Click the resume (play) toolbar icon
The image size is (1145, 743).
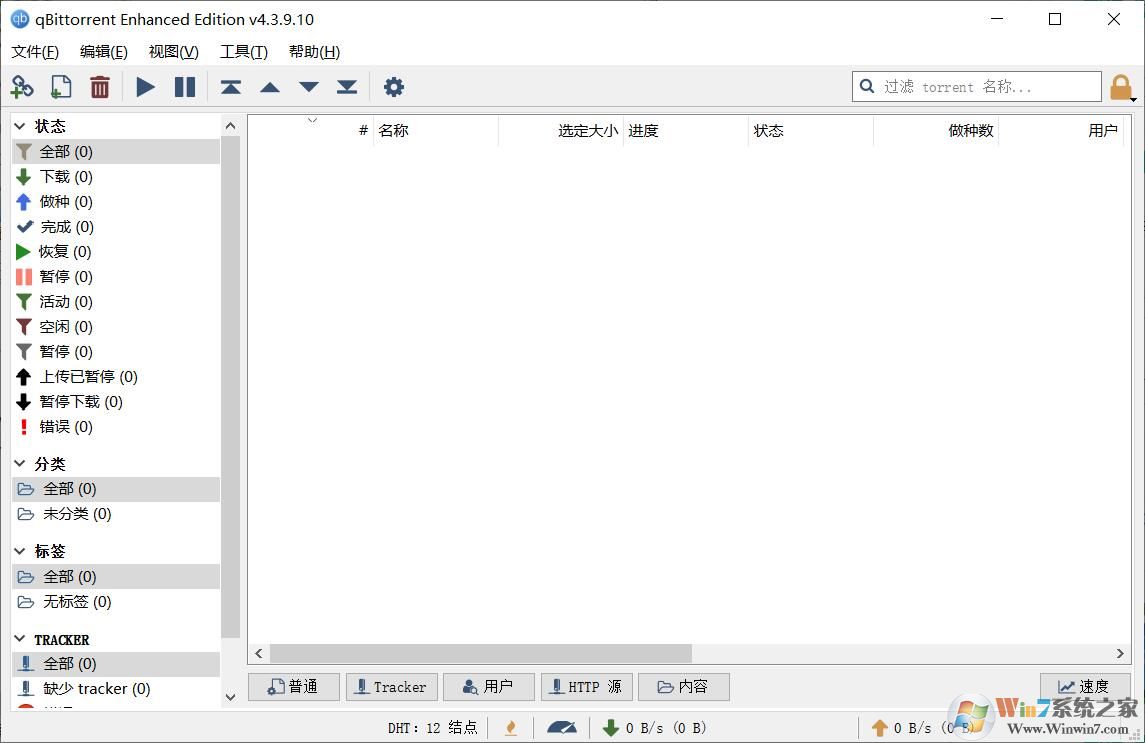tap(145, 87)
